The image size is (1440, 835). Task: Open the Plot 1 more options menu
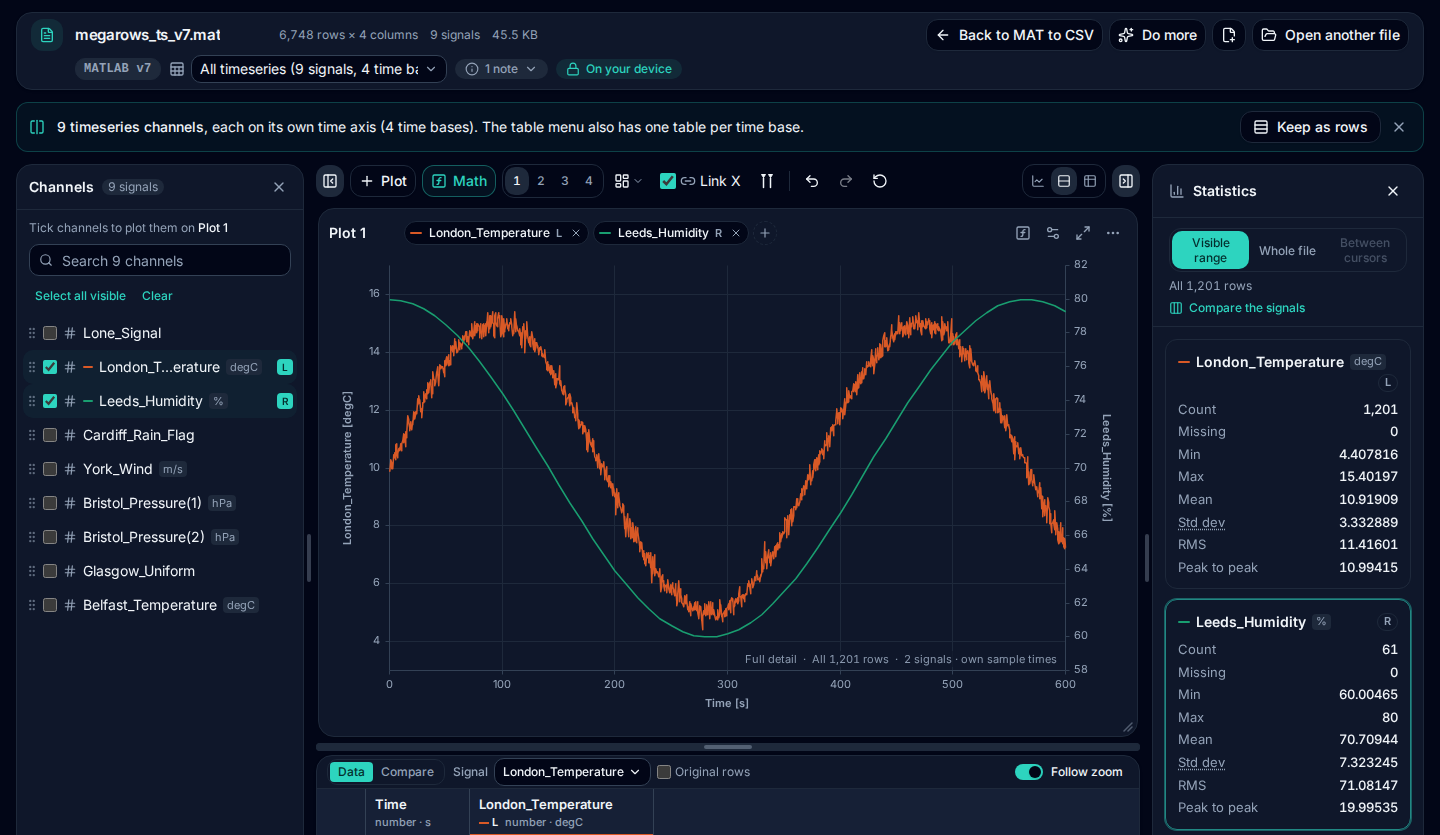click(x=1113, y=233)
